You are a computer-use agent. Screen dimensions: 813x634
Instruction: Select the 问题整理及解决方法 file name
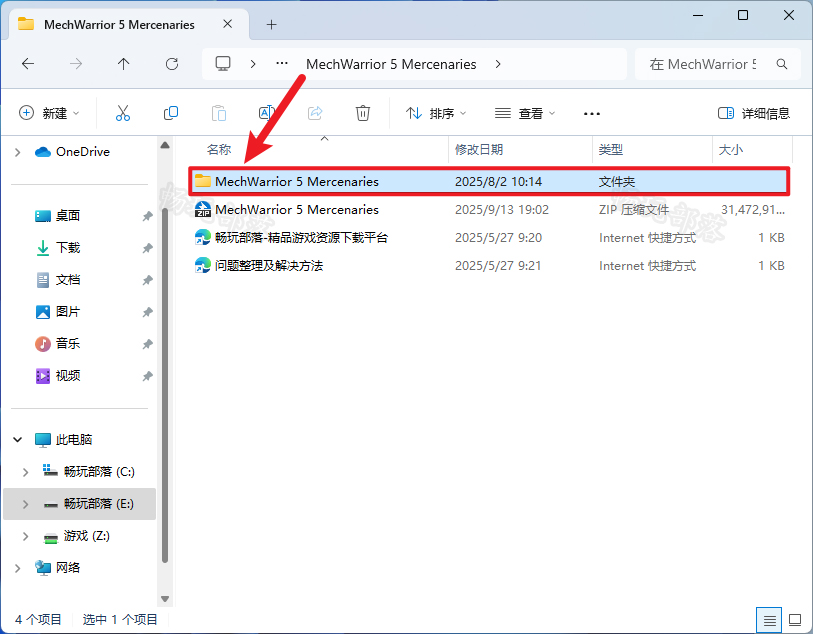pyautogui.click(x=269, y=265)
